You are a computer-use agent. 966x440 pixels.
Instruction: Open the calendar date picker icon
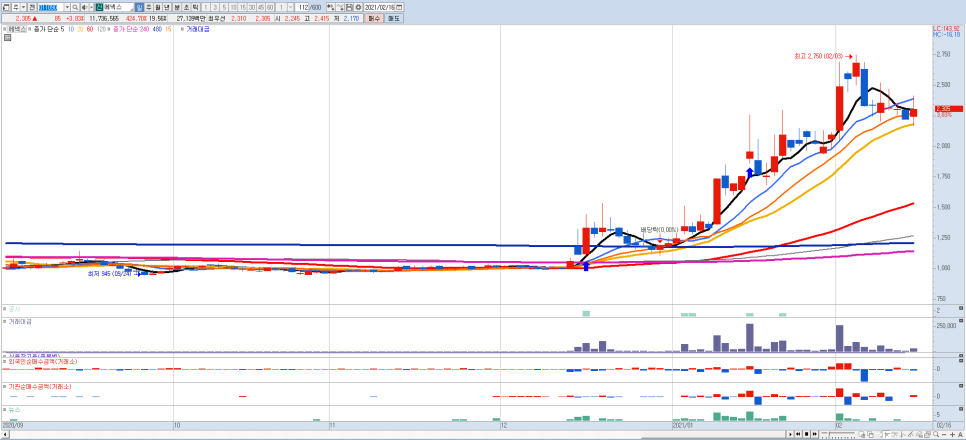[399, 7]
